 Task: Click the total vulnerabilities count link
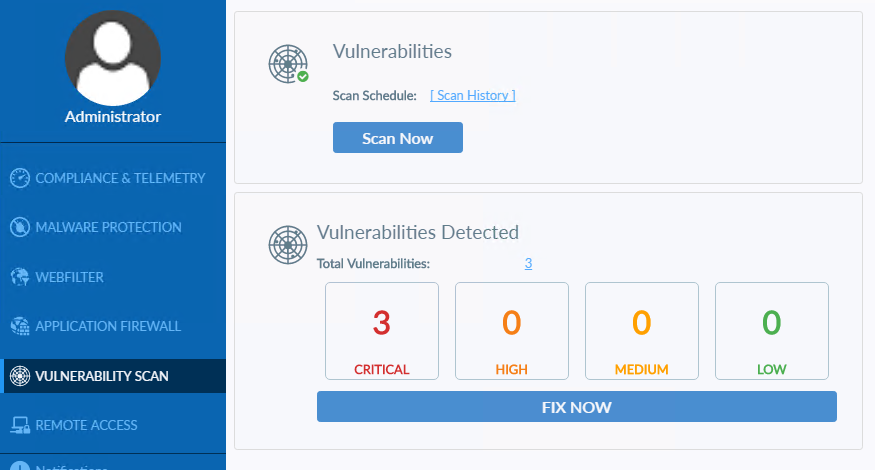528,263
